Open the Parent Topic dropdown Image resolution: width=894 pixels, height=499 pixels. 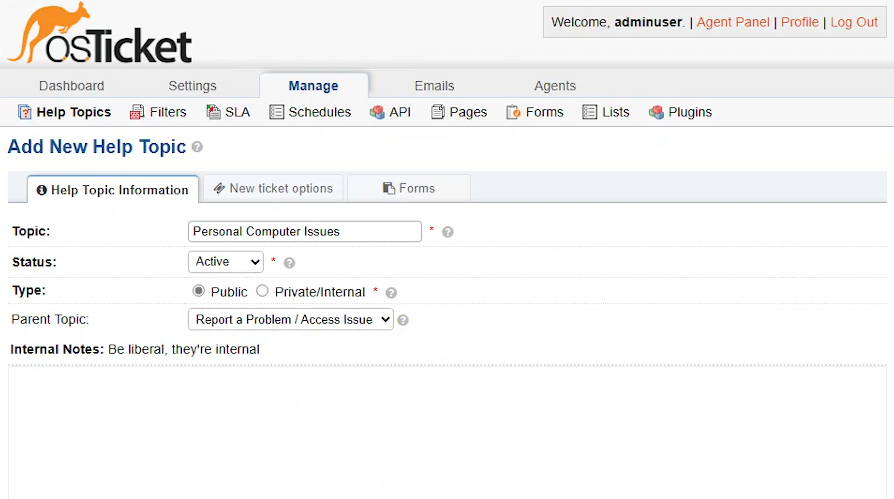[291, 319]
